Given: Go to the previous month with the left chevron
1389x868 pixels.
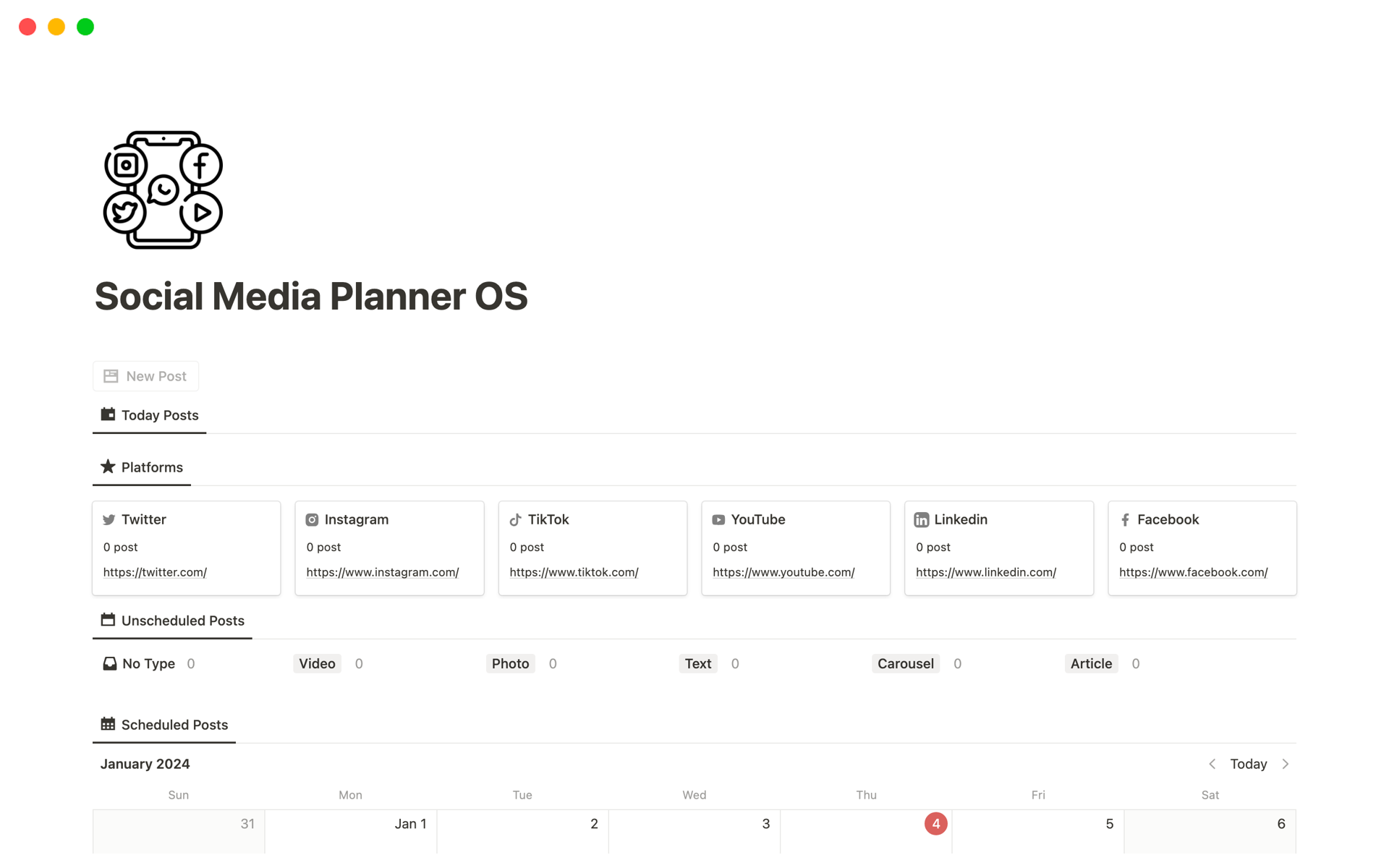Looking at the screenshot, I should click(x=1212, y=764).
